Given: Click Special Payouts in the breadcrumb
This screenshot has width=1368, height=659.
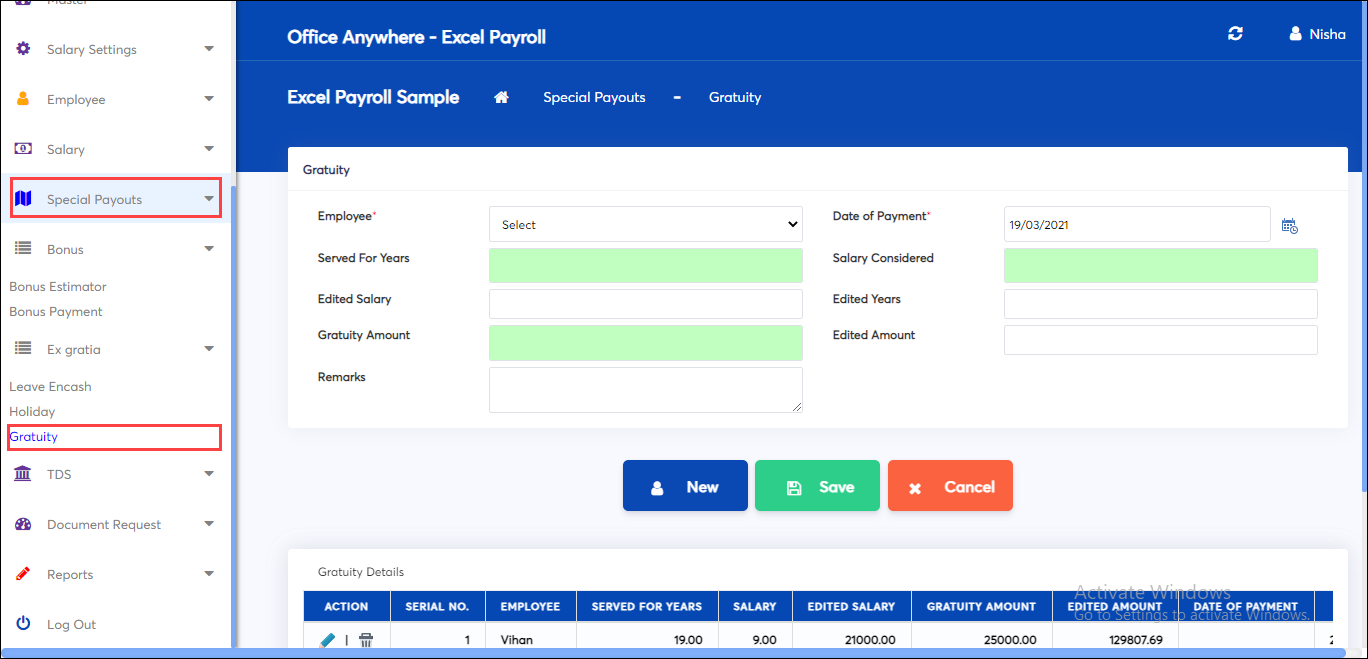Looking at the screenshot, I should 594,97.
